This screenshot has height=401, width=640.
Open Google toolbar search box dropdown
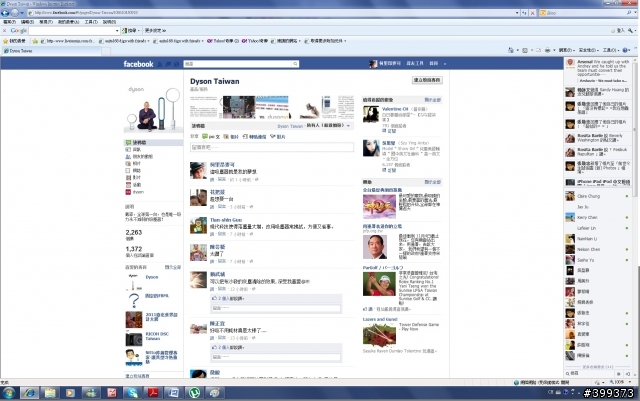(x=117, y=31)
